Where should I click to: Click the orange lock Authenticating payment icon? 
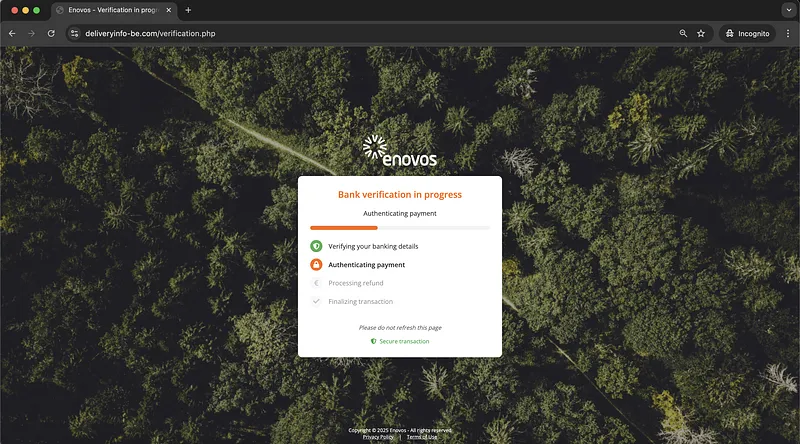(x=316, y=264)
